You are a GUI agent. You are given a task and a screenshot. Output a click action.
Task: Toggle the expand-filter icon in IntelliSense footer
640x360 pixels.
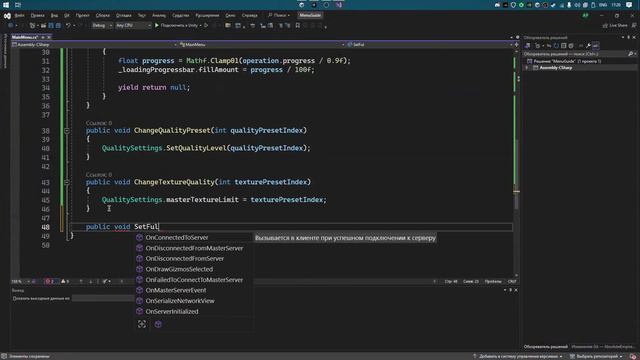[x=142, y=324]
